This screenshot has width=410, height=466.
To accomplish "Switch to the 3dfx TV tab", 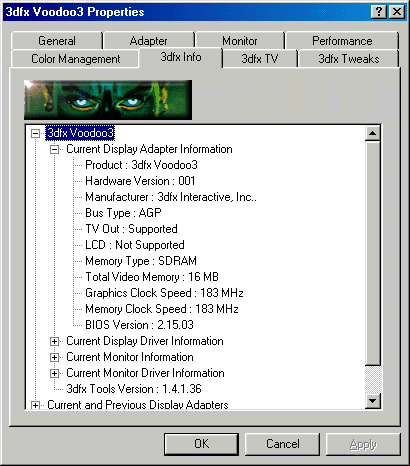I will pyautogui.click(x=260, y=59).
